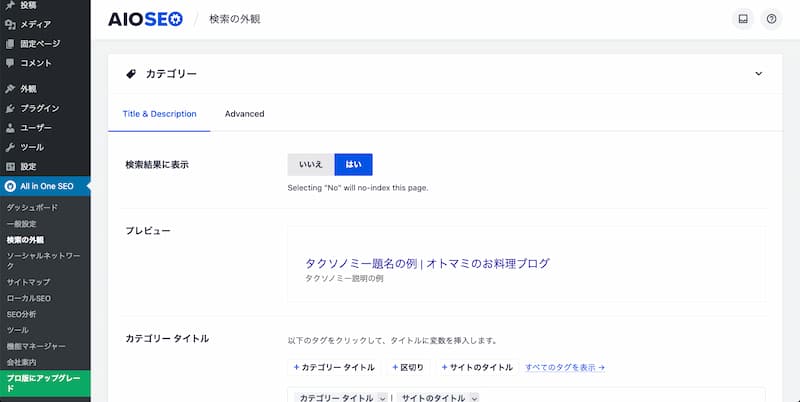Open the カテゴリー タイトル tag dropdown in field

coord(383,398)
